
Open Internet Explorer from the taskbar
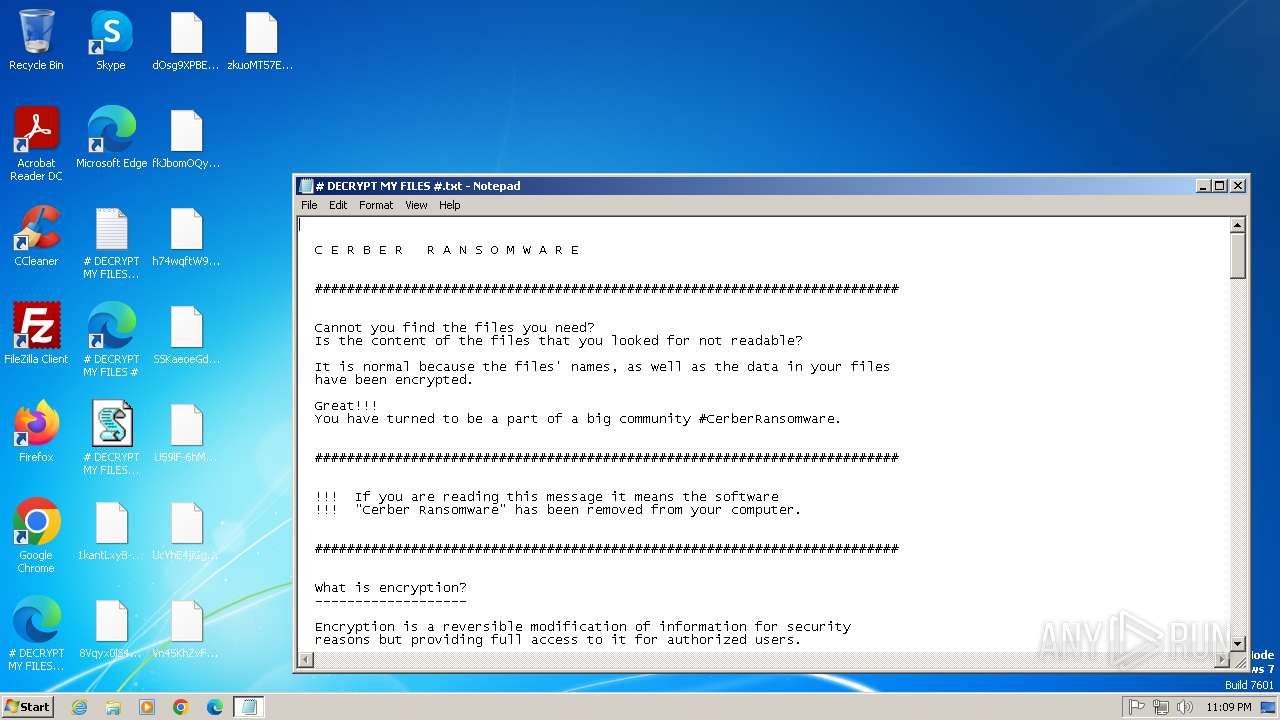[80, 707]
